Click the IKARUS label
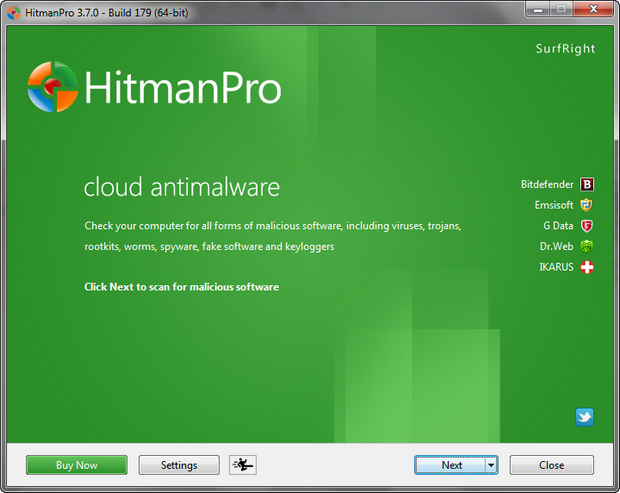The image size is (620, 493). click(x=556, y=267)
